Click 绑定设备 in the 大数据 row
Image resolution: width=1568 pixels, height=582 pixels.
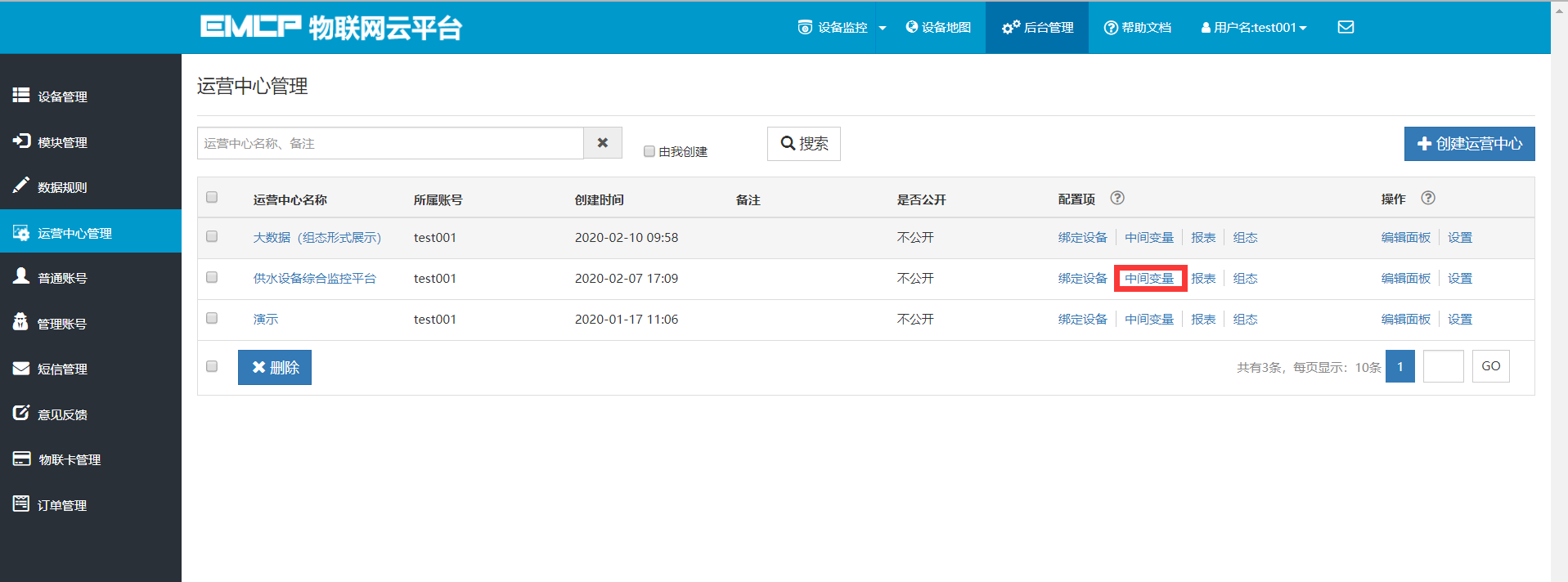click(x=1083, y=237)
